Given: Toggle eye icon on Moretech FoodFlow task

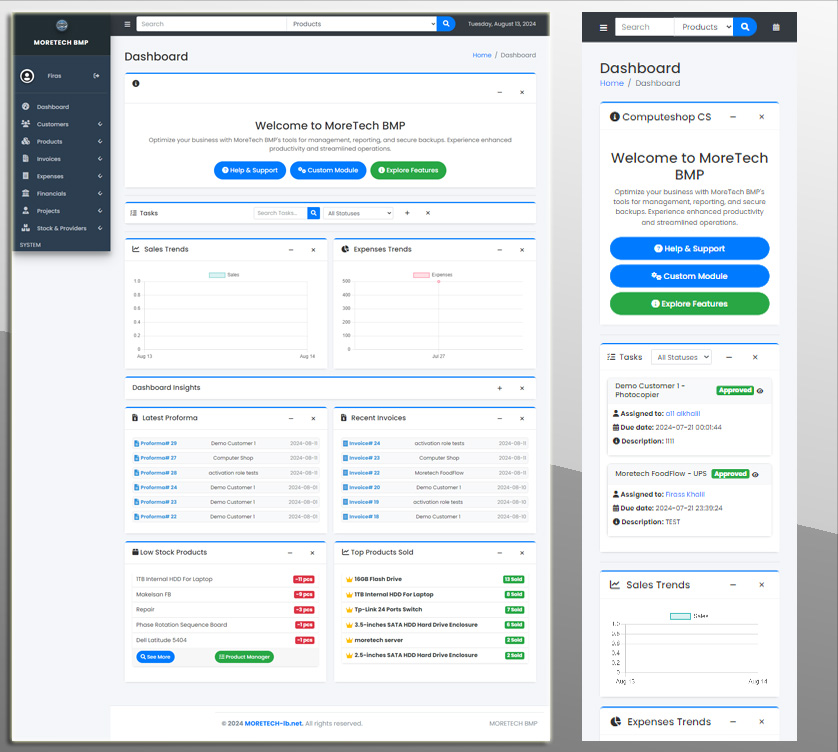Looking at the screenshot, I should pyautogui.click(x=756, y=475).
